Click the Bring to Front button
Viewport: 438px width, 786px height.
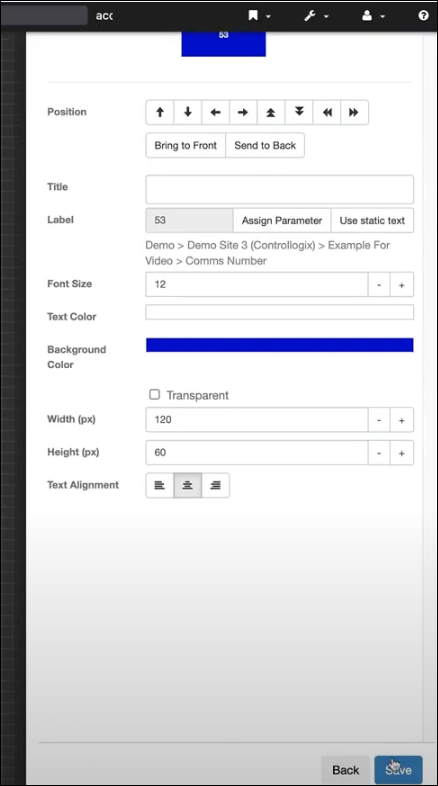click(x=185, y=145)
